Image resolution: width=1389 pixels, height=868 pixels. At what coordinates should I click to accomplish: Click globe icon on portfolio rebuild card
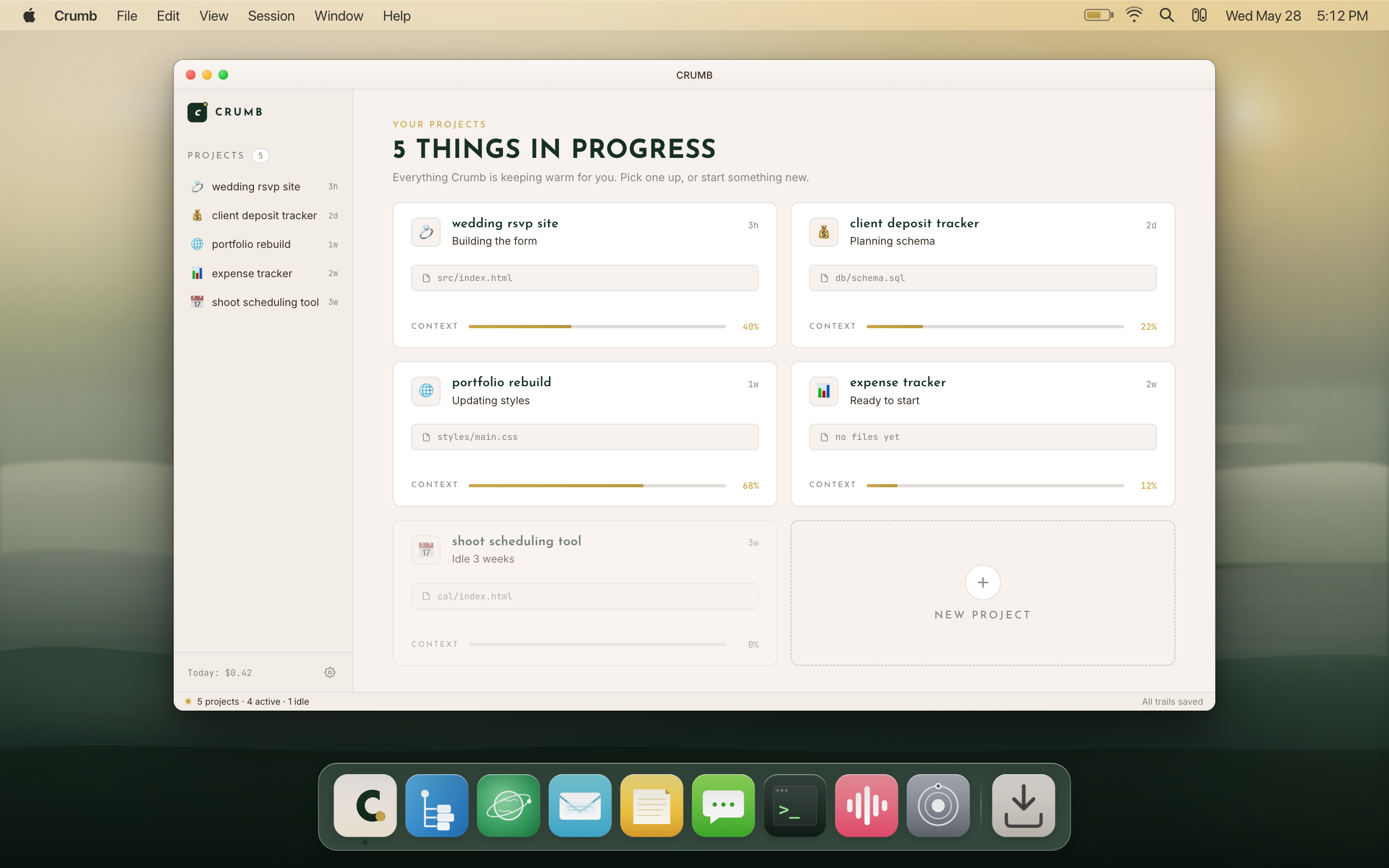pos(426,391)
